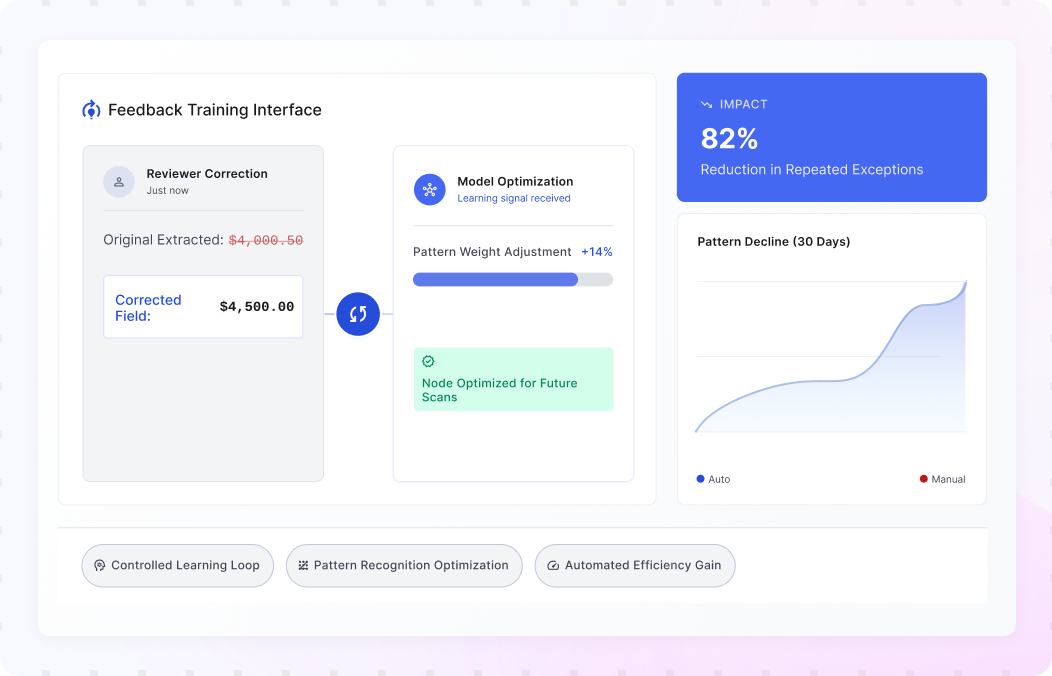Click the 82% impact figure
This screenshot has height=676, width=1052.
click(729, 139)
